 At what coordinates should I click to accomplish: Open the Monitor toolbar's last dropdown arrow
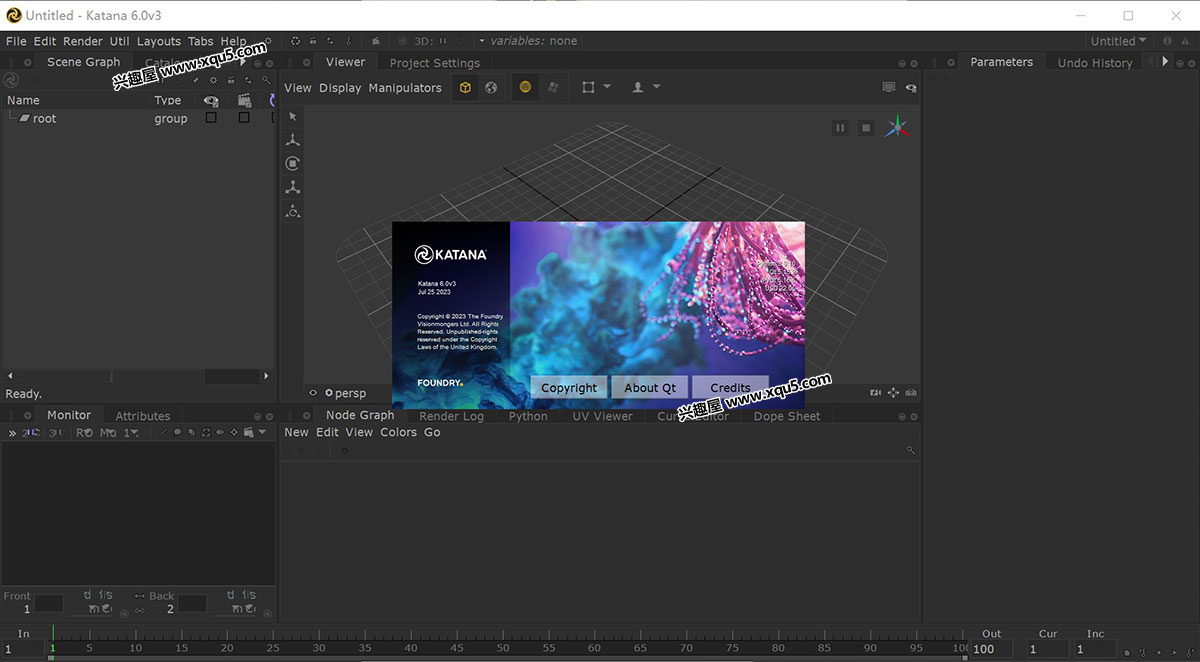(x=263, y=433)
